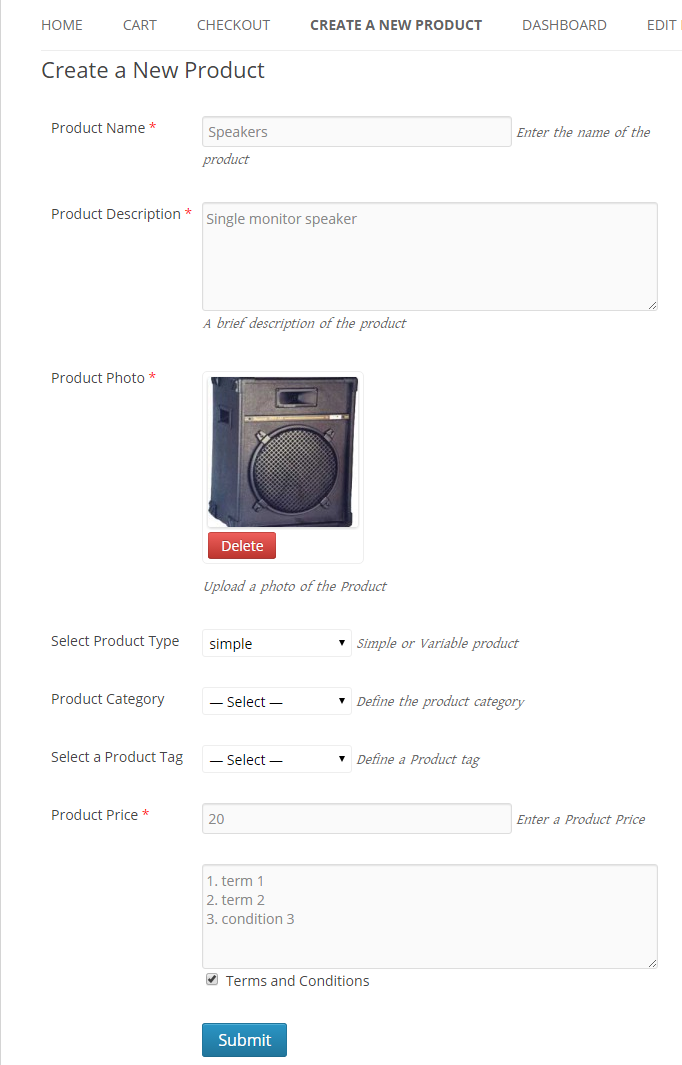Select the simple option in Product Type

point(275,643)
